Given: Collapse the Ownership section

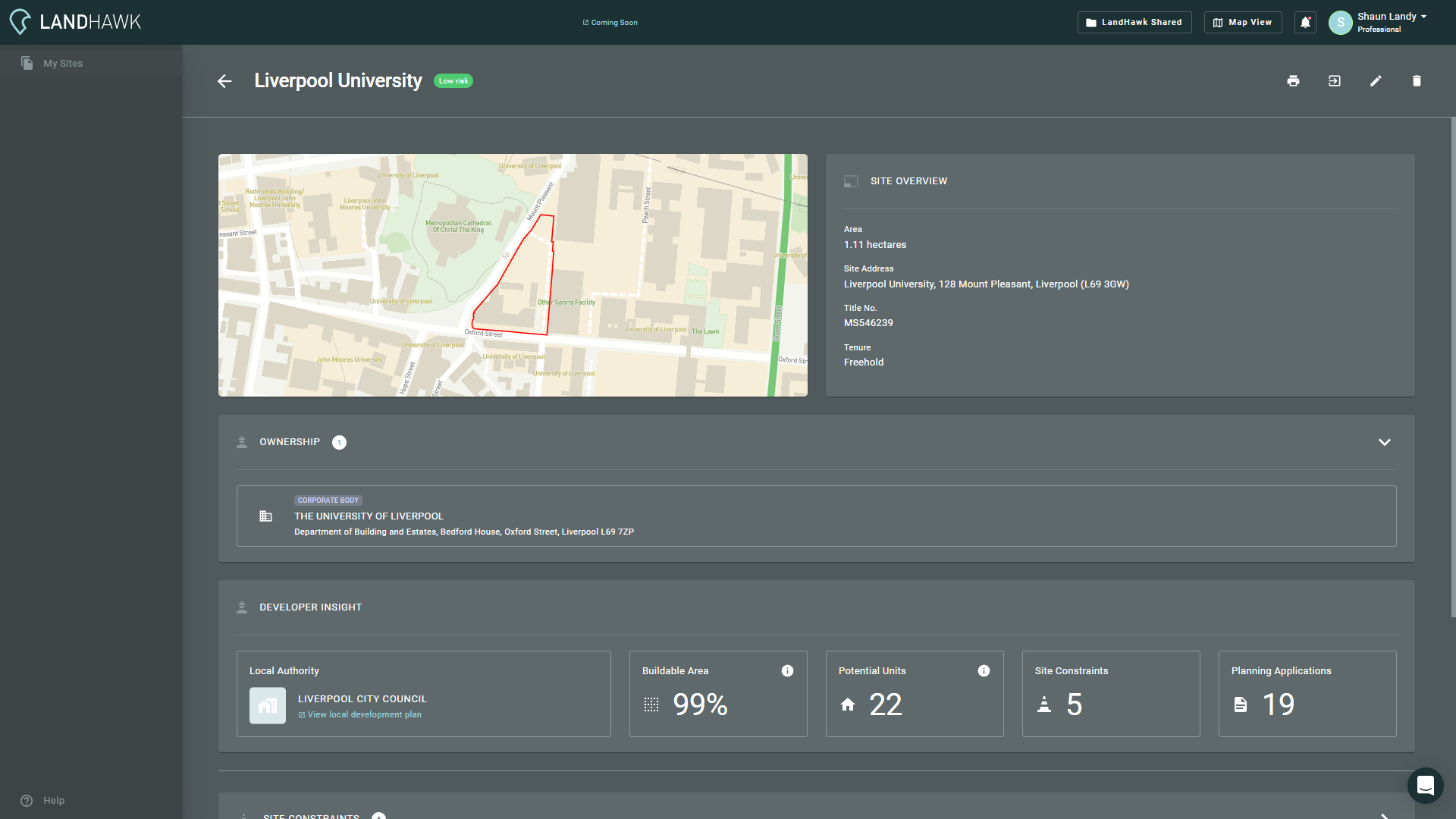Looking at the screenshot, I should [1384, 442].
